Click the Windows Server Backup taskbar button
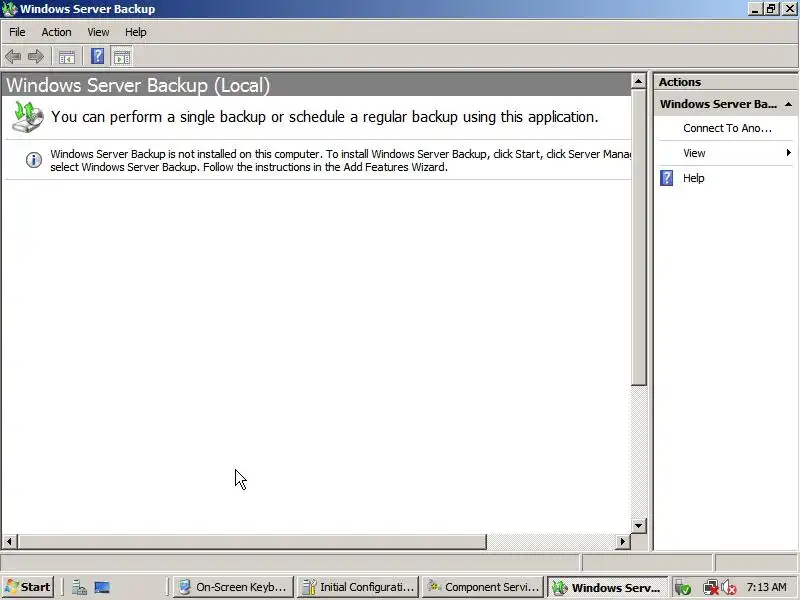 coord(608,587)
